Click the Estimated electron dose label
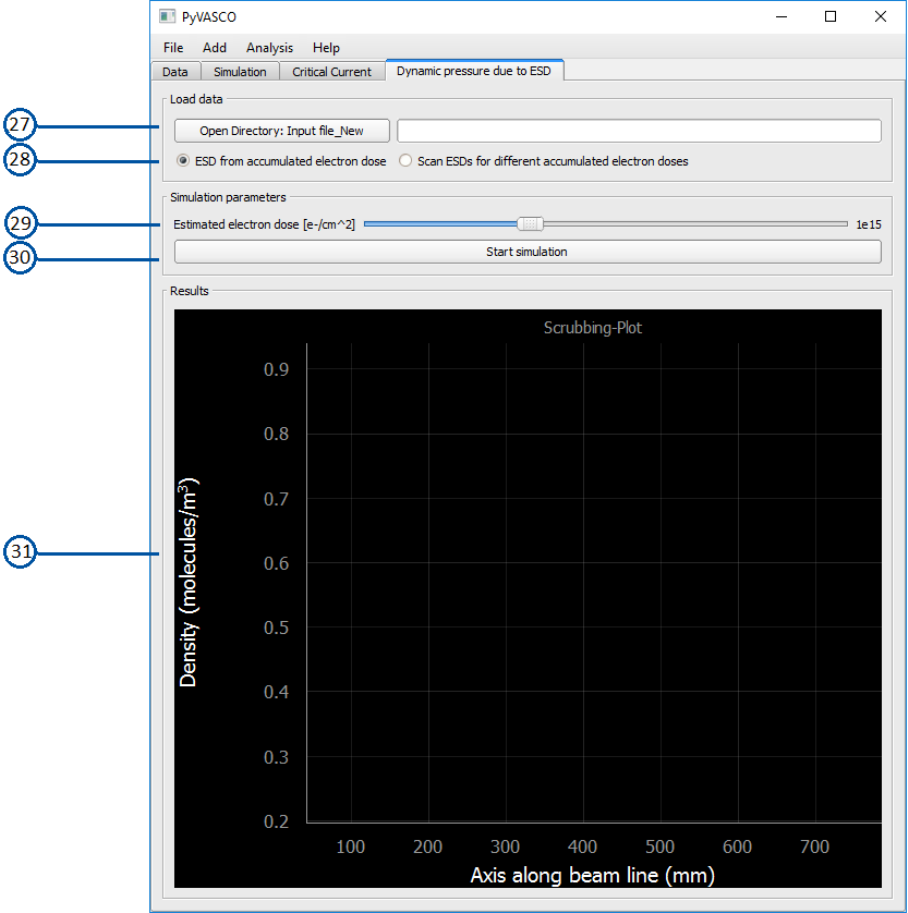Viewport: 908px width, 913px height. 264,225
